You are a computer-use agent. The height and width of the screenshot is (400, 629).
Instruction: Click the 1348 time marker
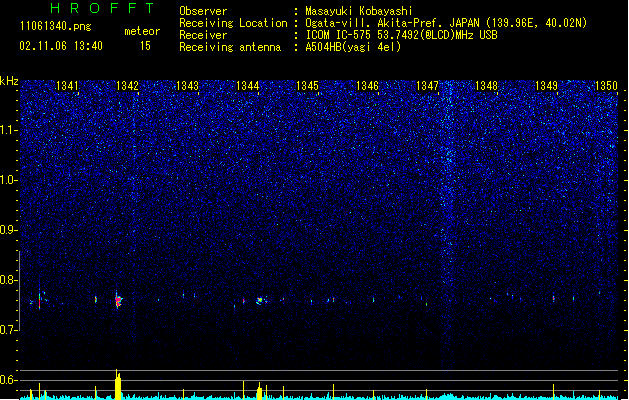point(486,86)
